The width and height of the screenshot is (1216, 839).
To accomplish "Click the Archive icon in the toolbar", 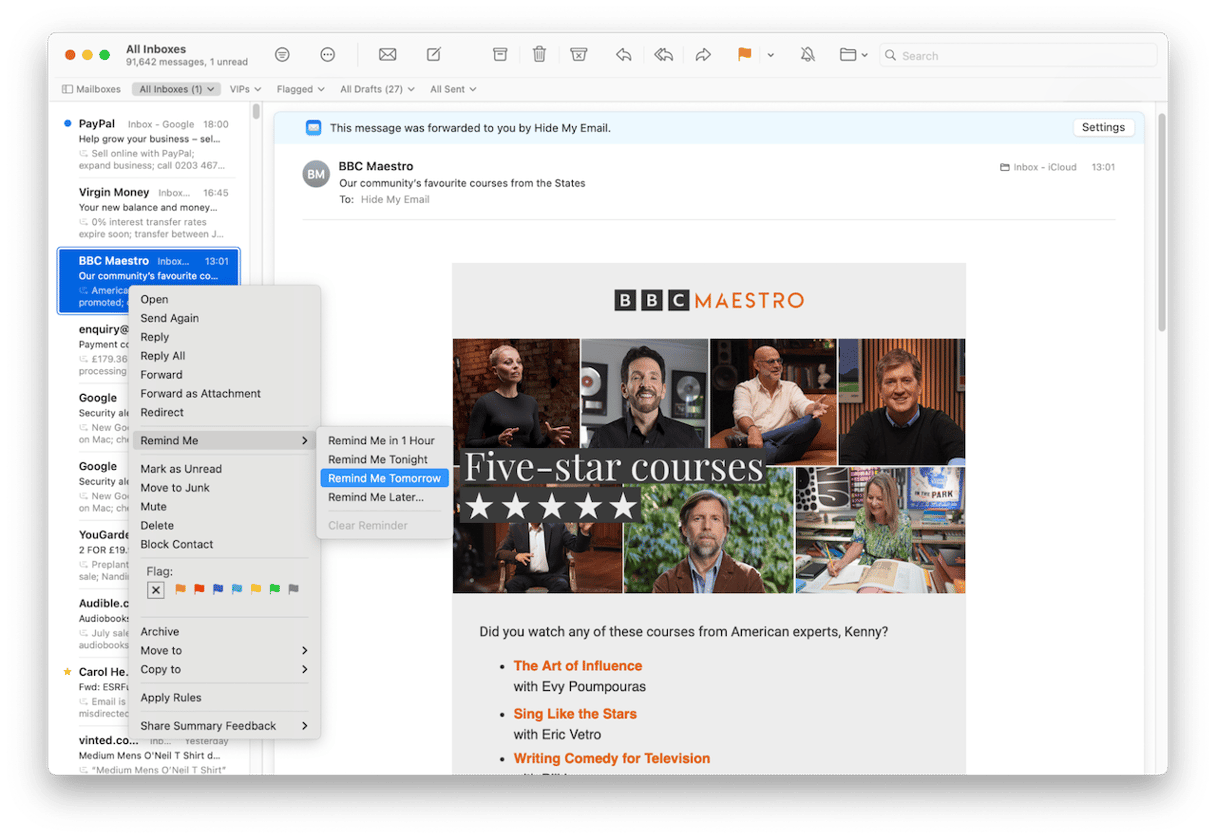I will [500, 55].
